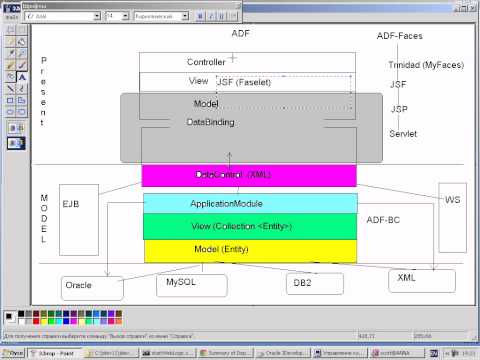Toggle Underline in the Fonts toolbar

[x=222, y=16]
